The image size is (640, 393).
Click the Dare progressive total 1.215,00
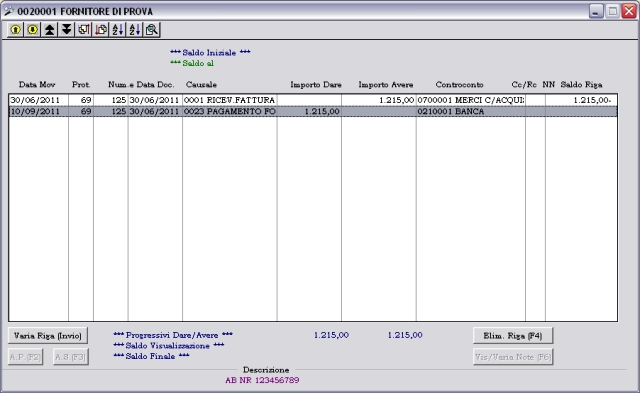tap(331, 335)
